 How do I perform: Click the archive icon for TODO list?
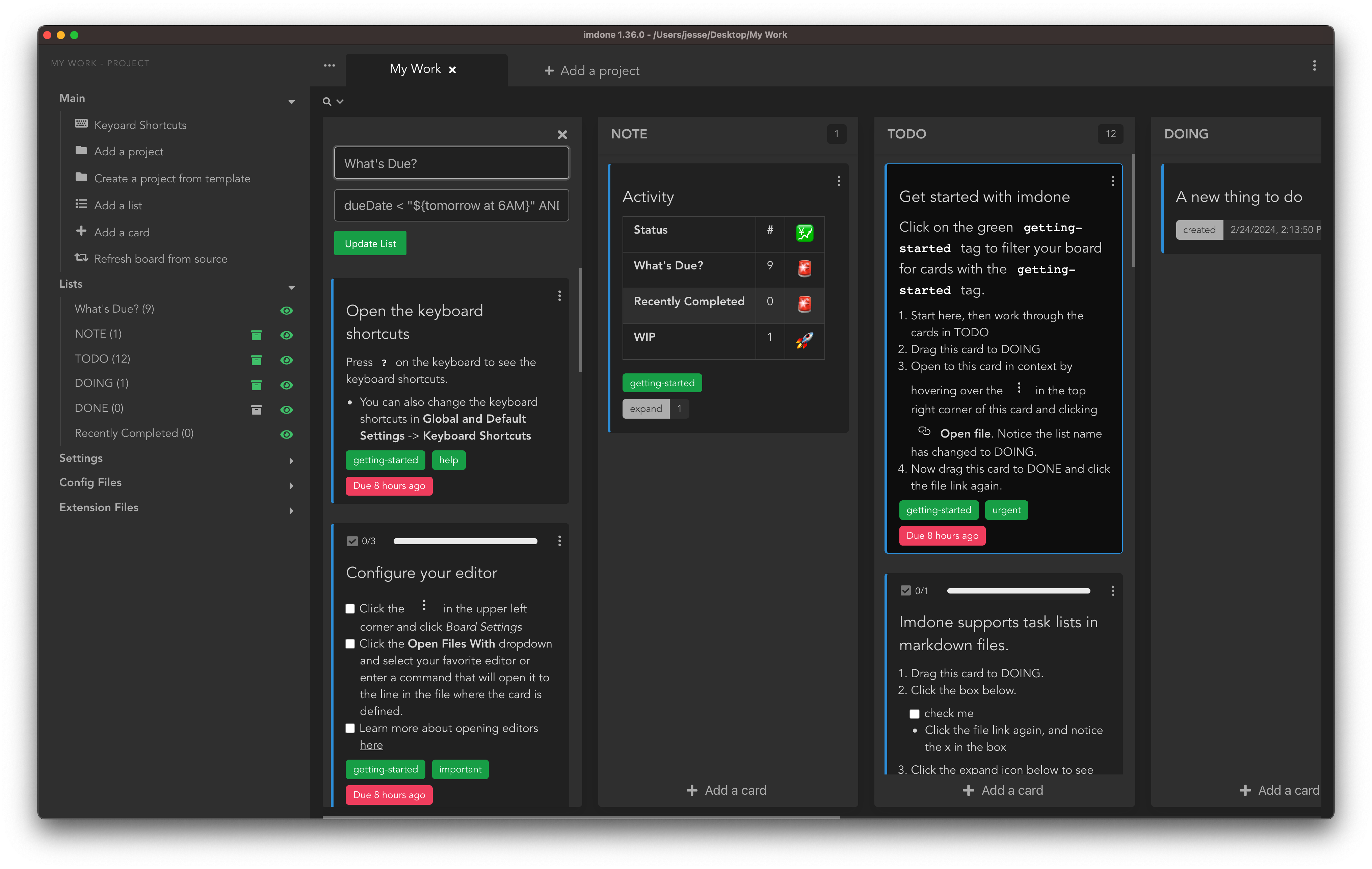tap(256, 360)
